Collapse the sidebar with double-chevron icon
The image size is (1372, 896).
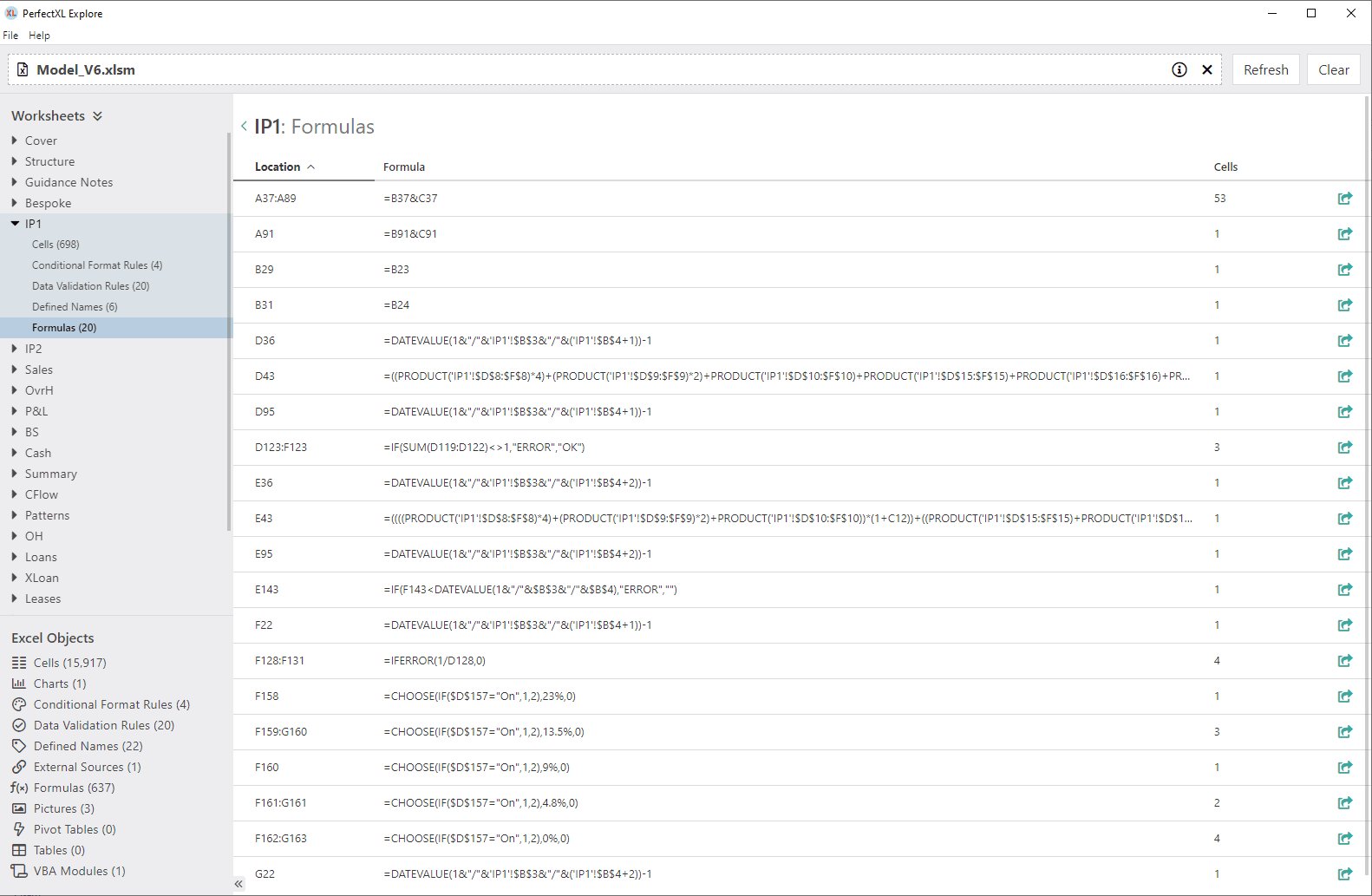tap(238, 884)
